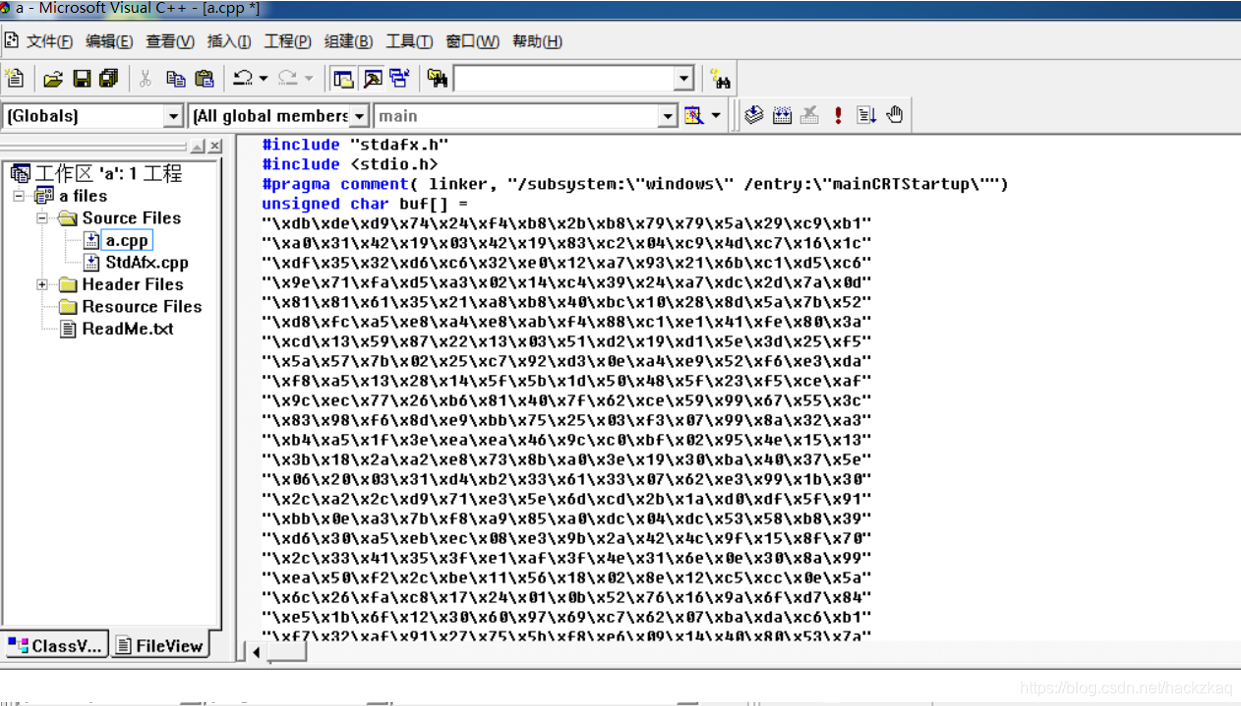The image size is (1241, 706).
Task: Click the Stop Build icon
Action: point(810,115)
